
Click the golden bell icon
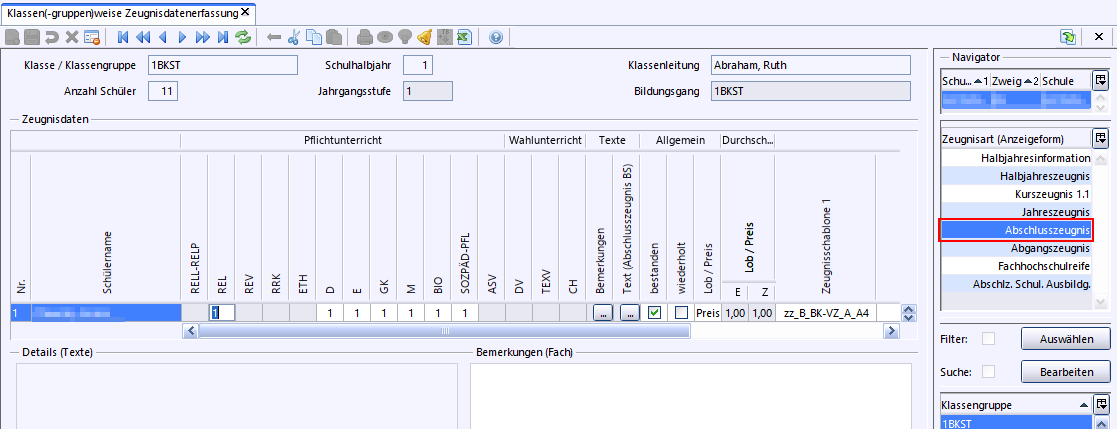(424, 37)
